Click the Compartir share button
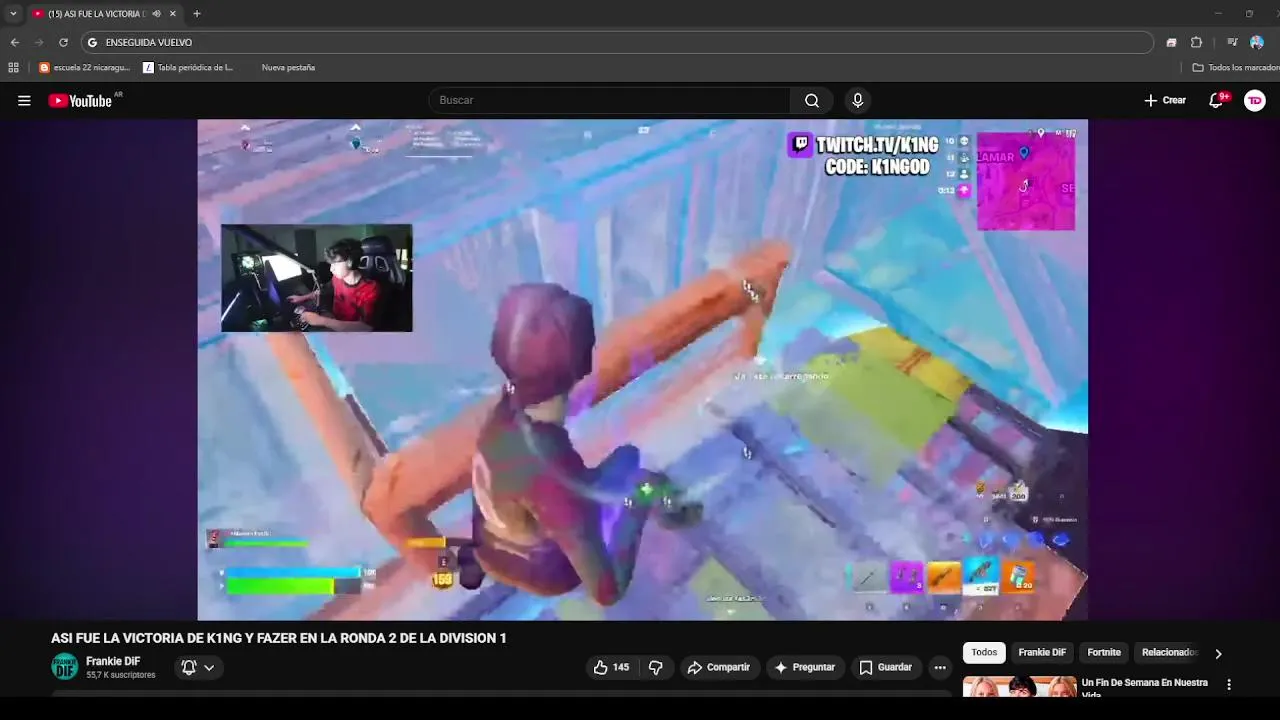The height and width of the screenshot is (720, 1280). (718, 667)
